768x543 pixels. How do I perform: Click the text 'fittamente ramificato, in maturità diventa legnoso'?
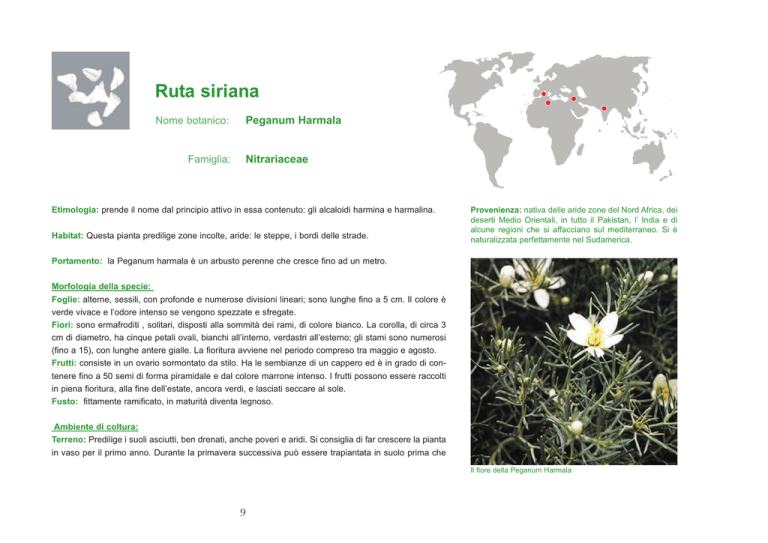(178, 401)
